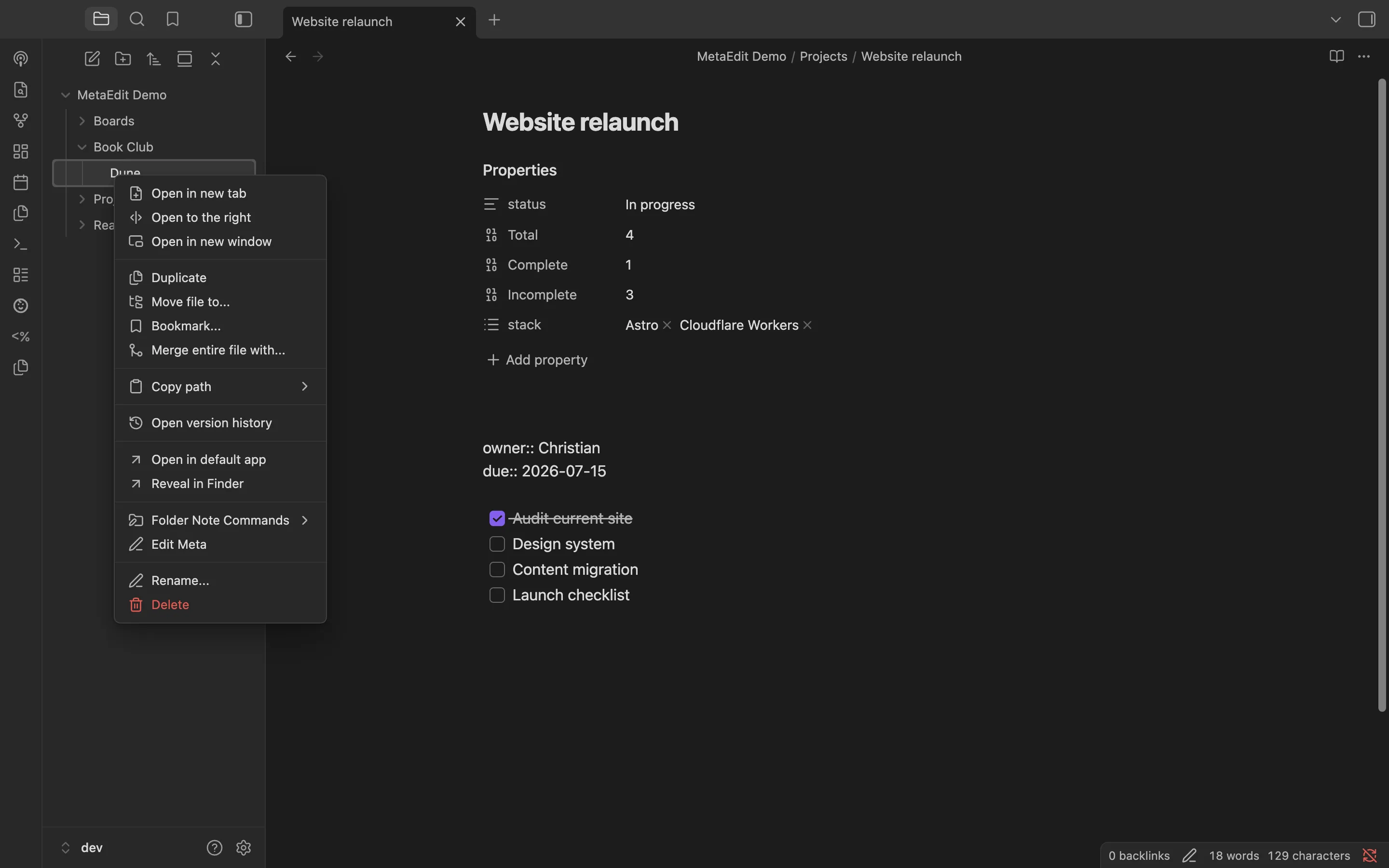Click the top podcast-style ribbon icon
1389x868 pixels.
pyautogui.click(x=21, y=58)
